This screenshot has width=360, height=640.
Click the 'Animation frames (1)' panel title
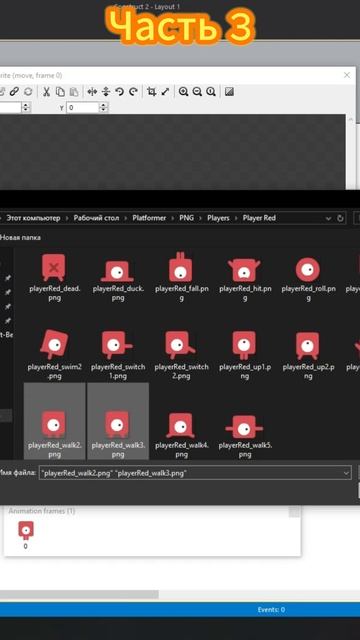pyautogui.click(x=42, y=511)
